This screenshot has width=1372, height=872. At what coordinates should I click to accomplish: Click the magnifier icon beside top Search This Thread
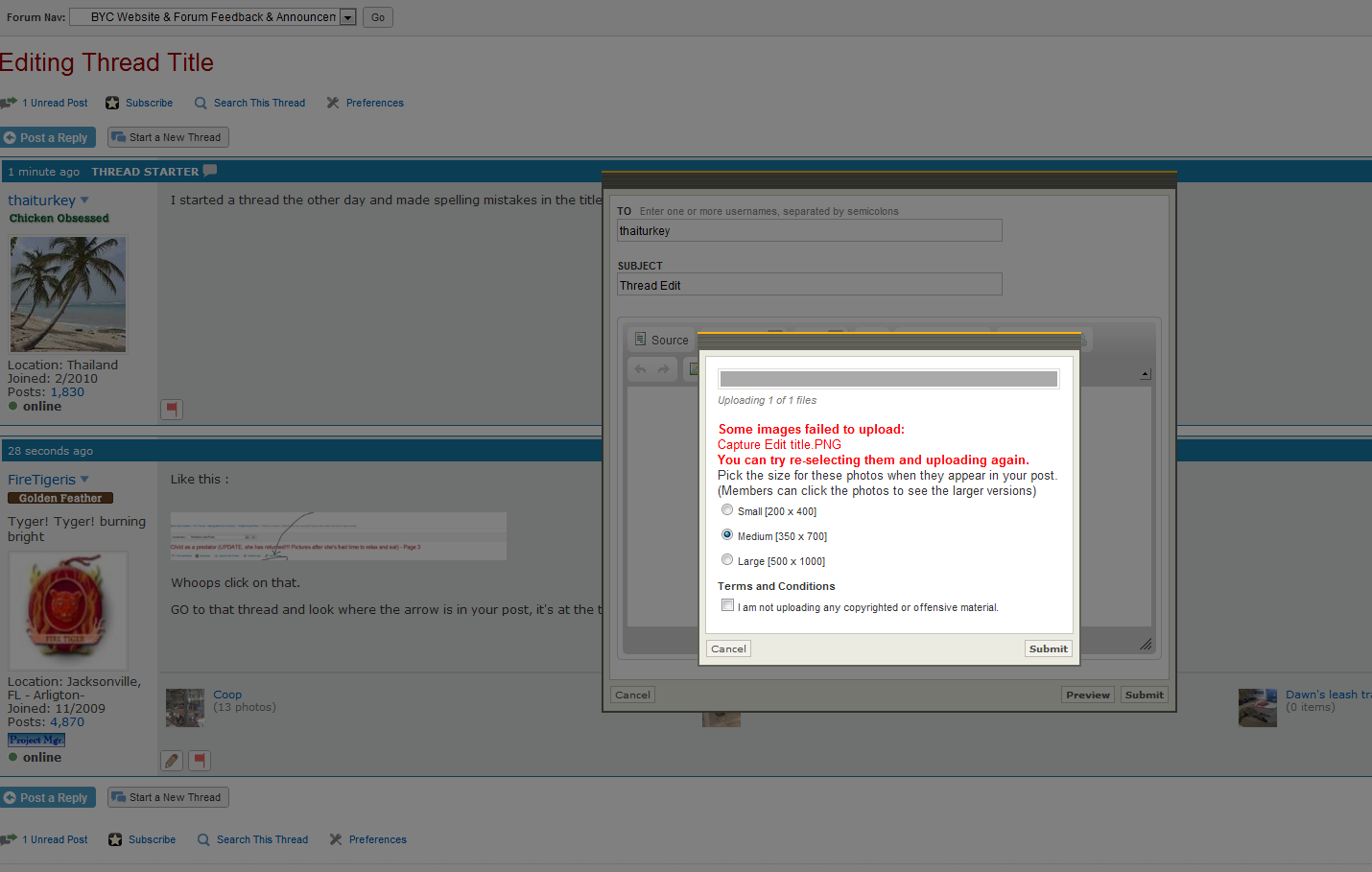[x=201, y=103]
